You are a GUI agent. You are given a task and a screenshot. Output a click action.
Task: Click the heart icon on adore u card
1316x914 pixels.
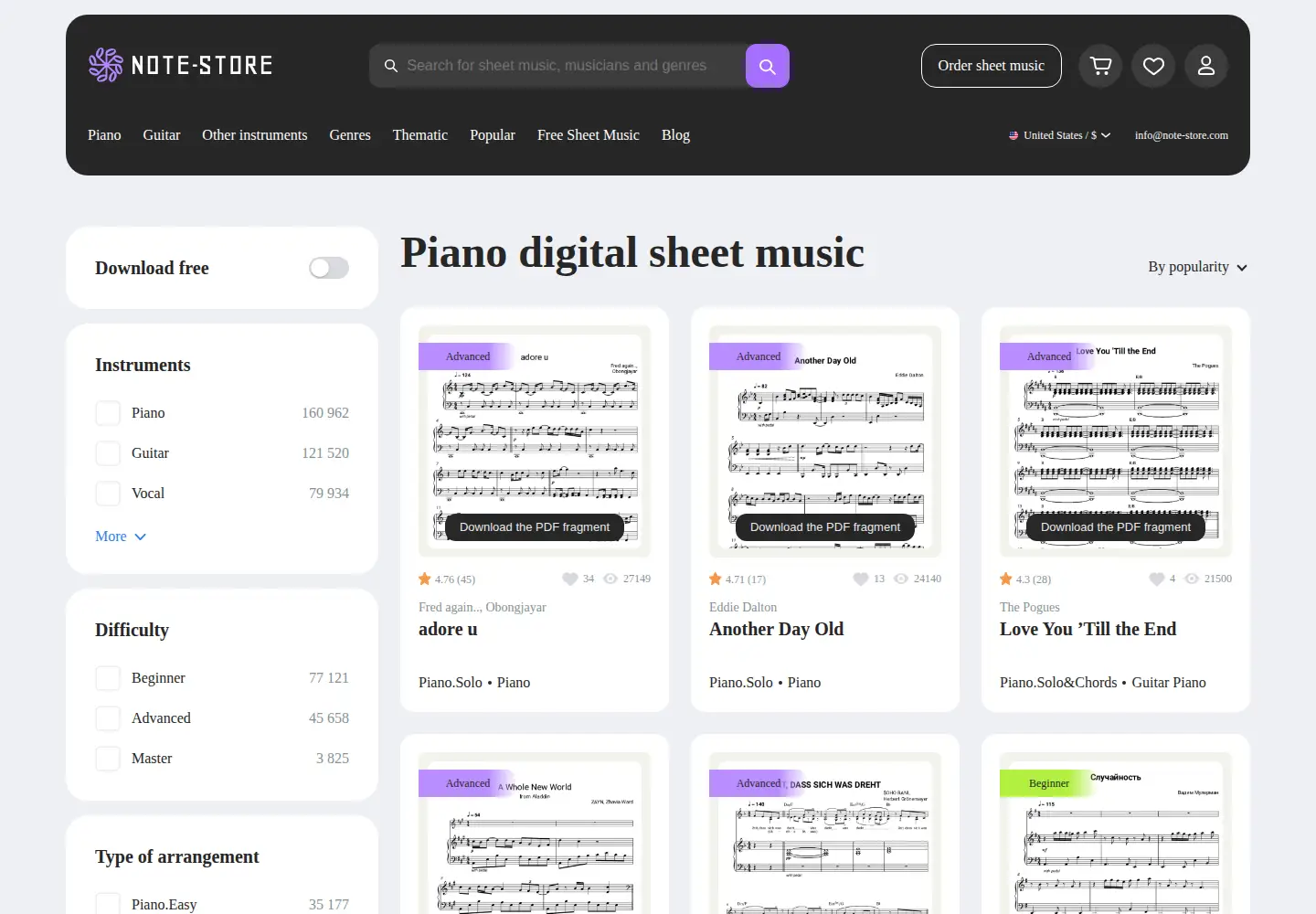pyautogui.click(x=570, y=579)
